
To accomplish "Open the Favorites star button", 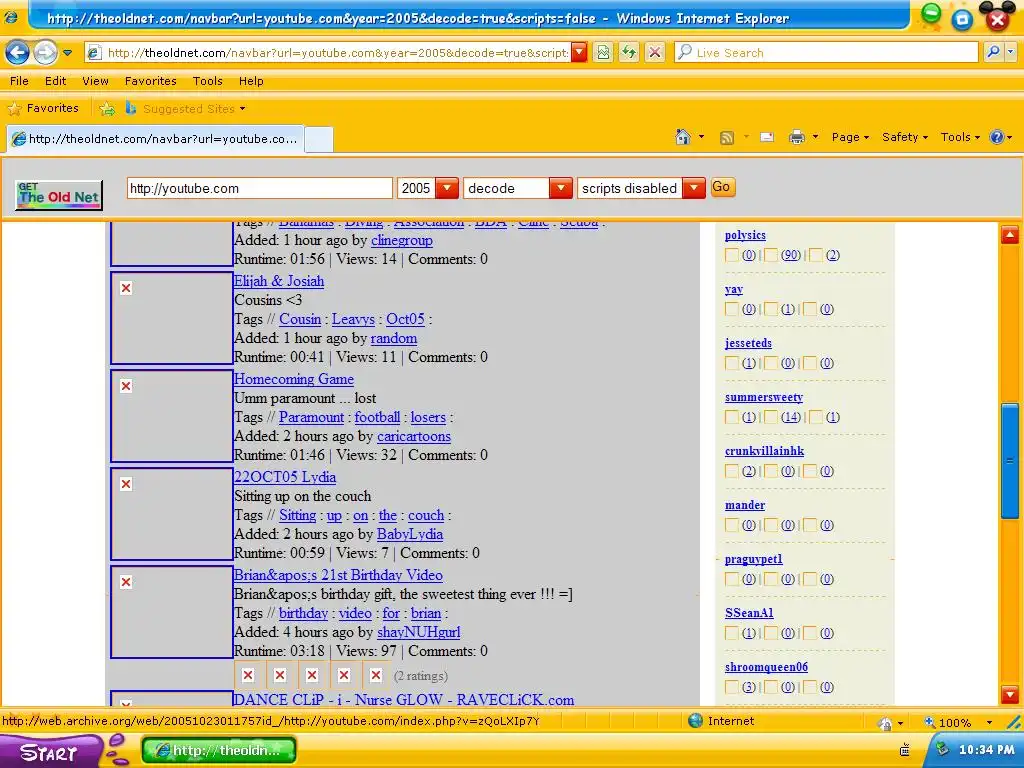I will click(43, 108).
